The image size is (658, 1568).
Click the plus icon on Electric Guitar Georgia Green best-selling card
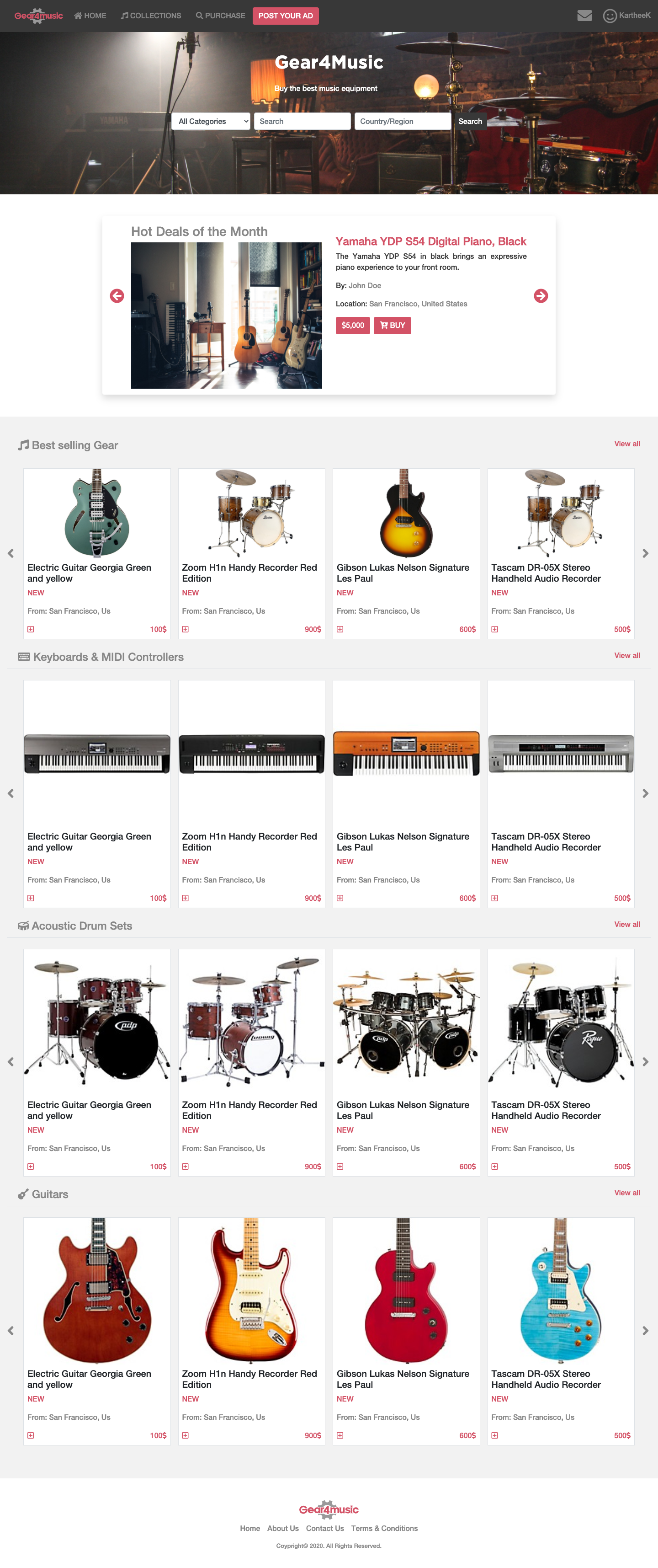[x=31, y=629]
